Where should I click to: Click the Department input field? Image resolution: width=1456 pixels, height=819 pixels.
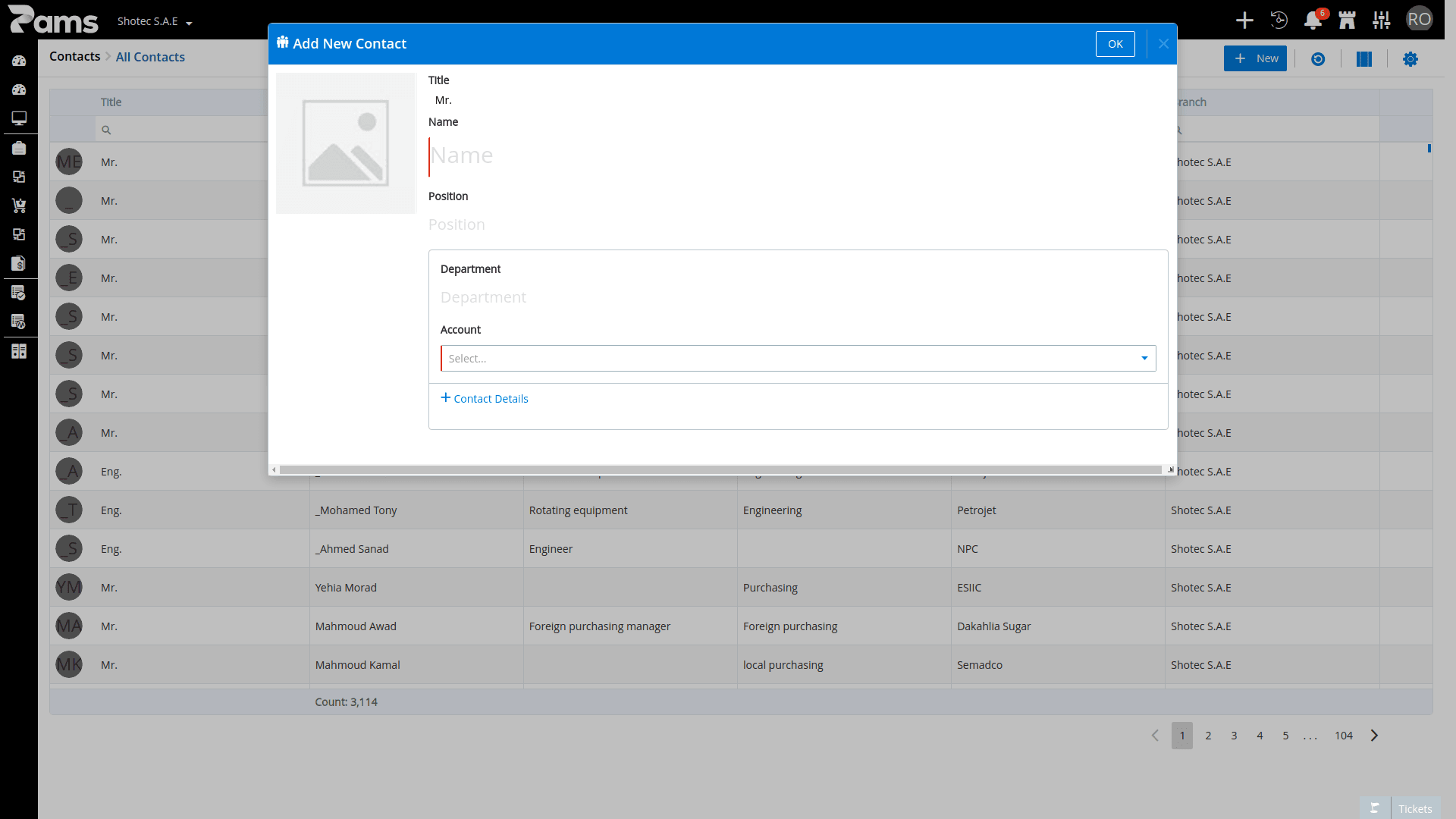pos(798,297)
